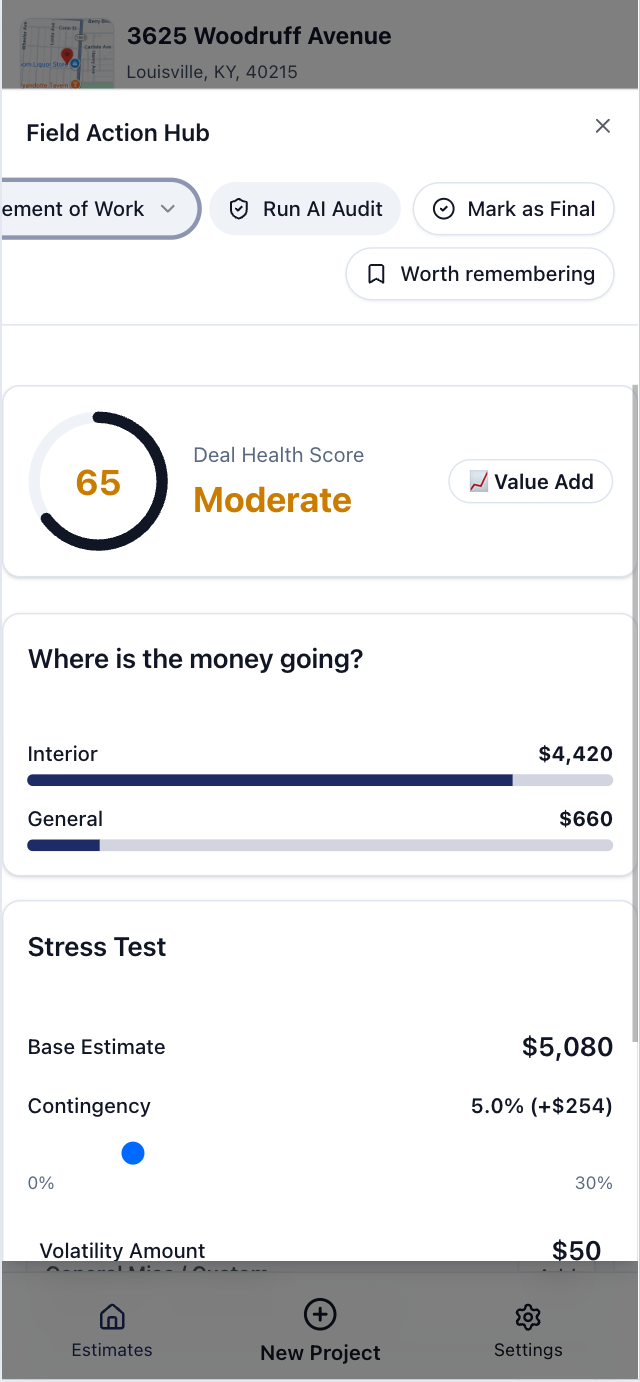This screenshot has width=640, height=1382.
Task: Switch to the Estimates tab
Action: [x=111, y=1331]
